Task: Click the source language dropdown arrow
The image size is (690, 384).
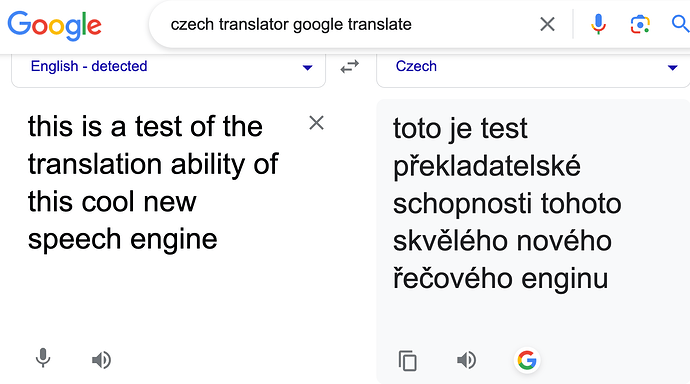Action: point(307,68)
